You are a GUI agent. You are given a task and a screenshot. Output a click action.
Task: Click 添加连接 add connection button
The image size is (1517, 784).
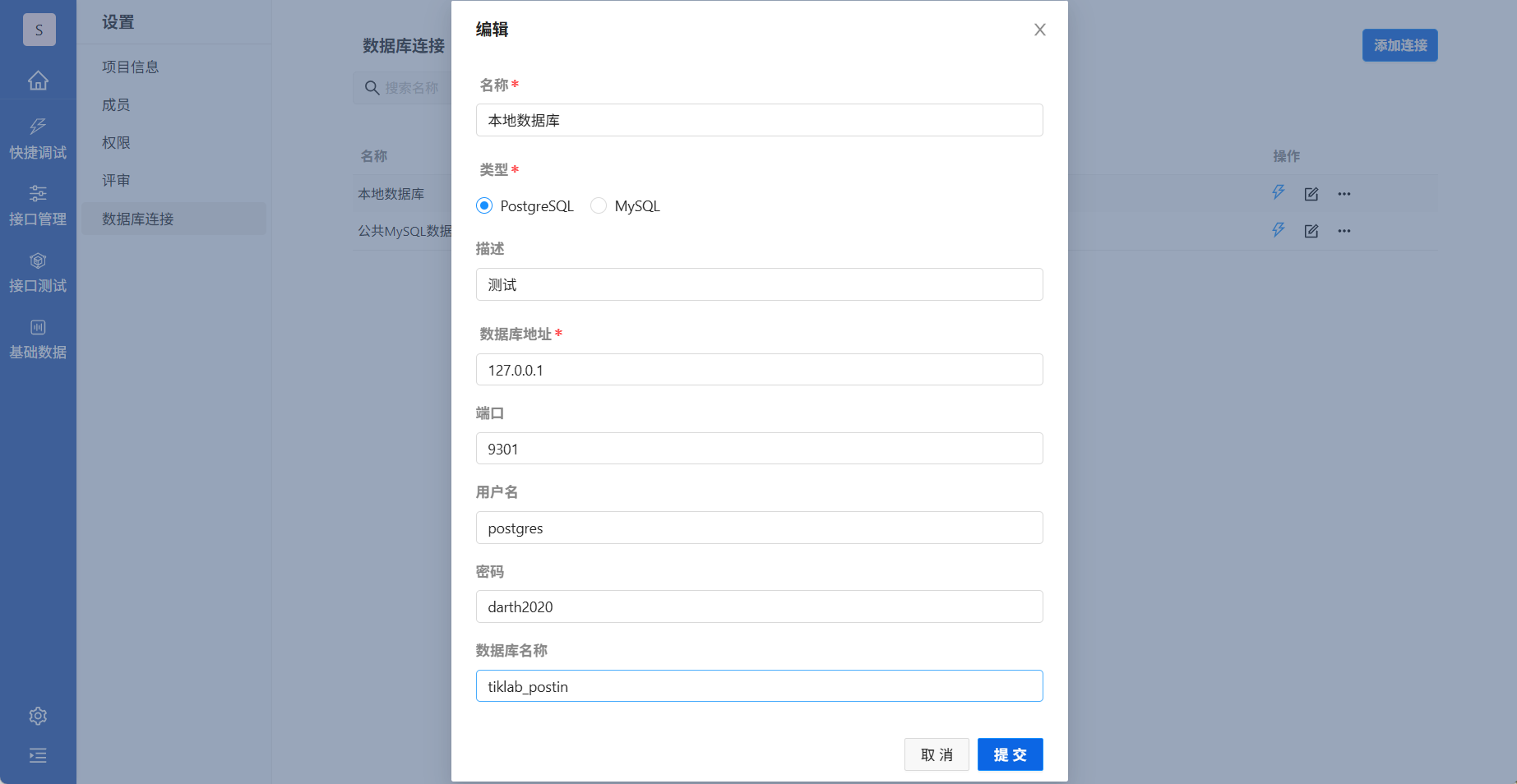pos(1399,45)
